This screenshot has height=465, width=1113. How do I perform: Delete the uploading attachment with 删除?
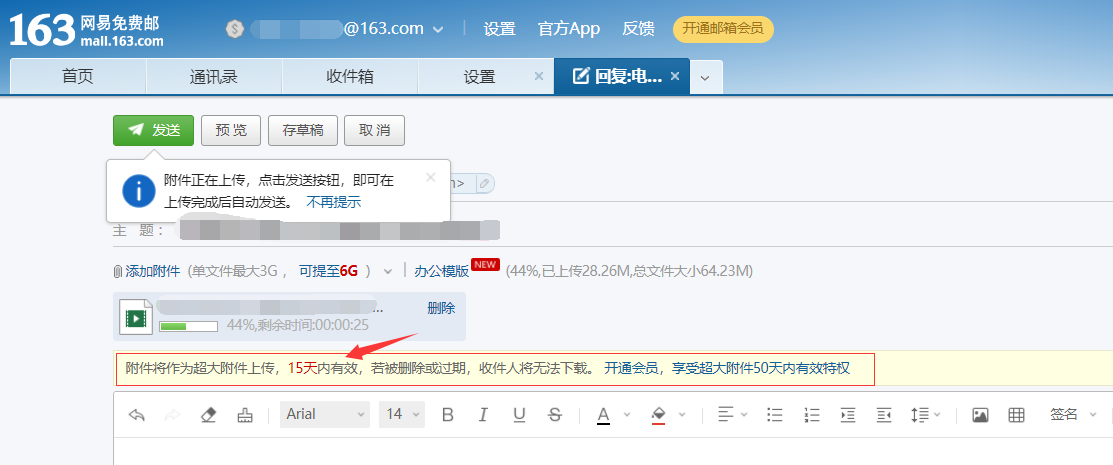(x=441, y=308)
